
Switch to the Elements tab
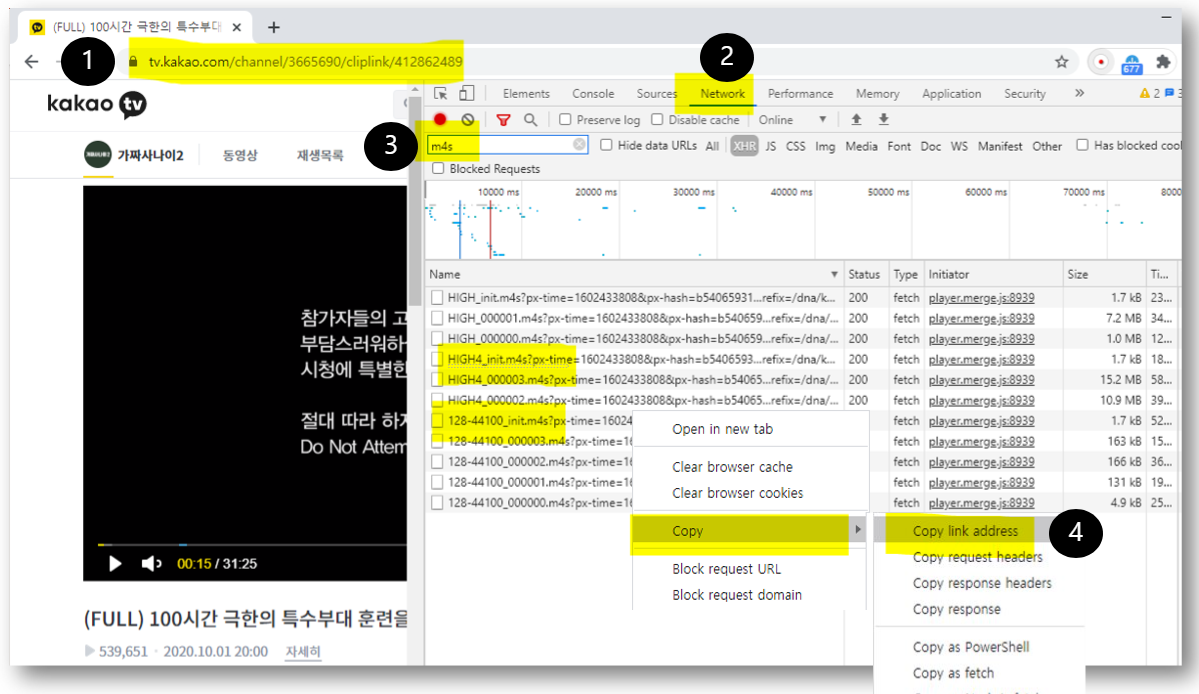tap(526, 93)
